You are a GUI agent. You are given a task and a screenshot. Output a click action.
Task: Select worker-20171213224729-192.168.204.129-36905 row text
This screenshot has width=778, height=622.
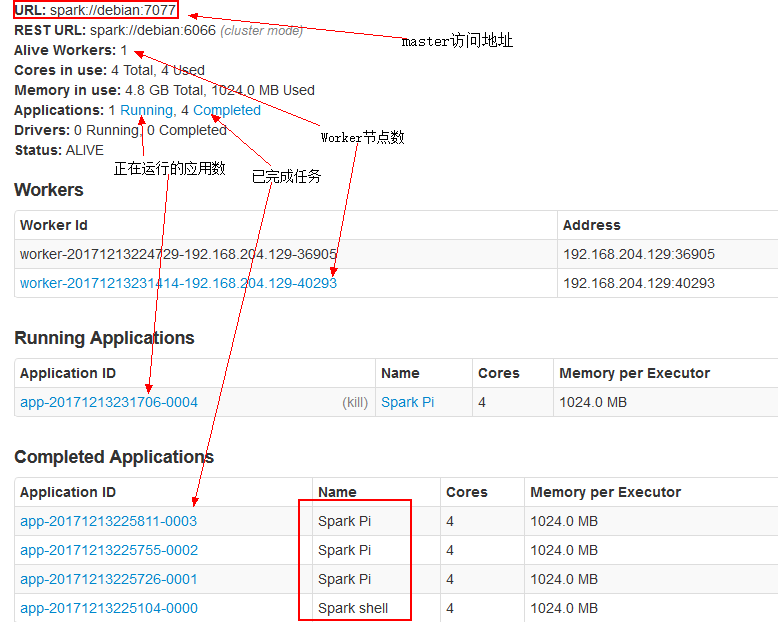click(178, 254)
